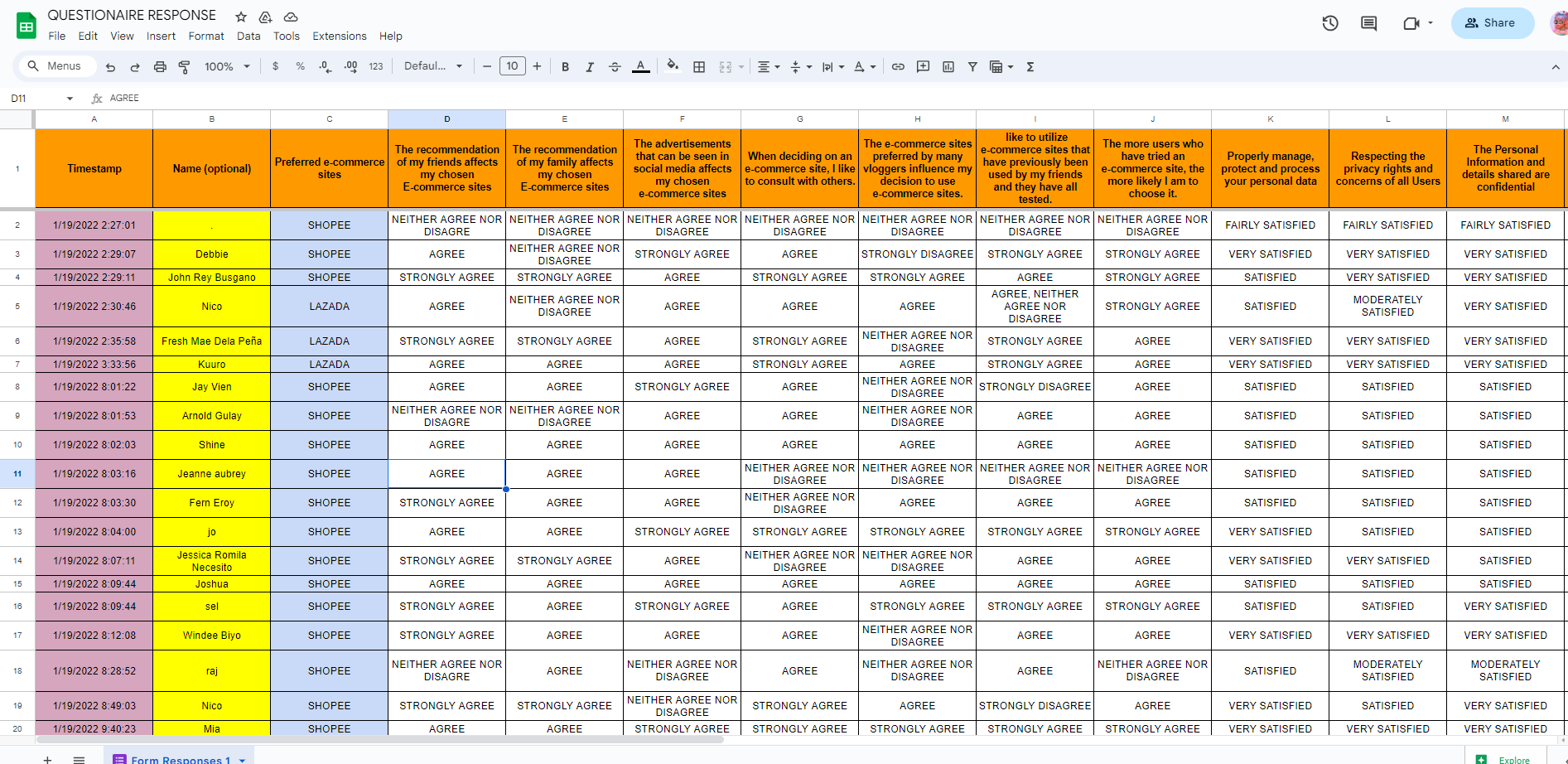Toggle italic formatting
This screenshot has width=1568, height=764.
(x=590, y=67)
